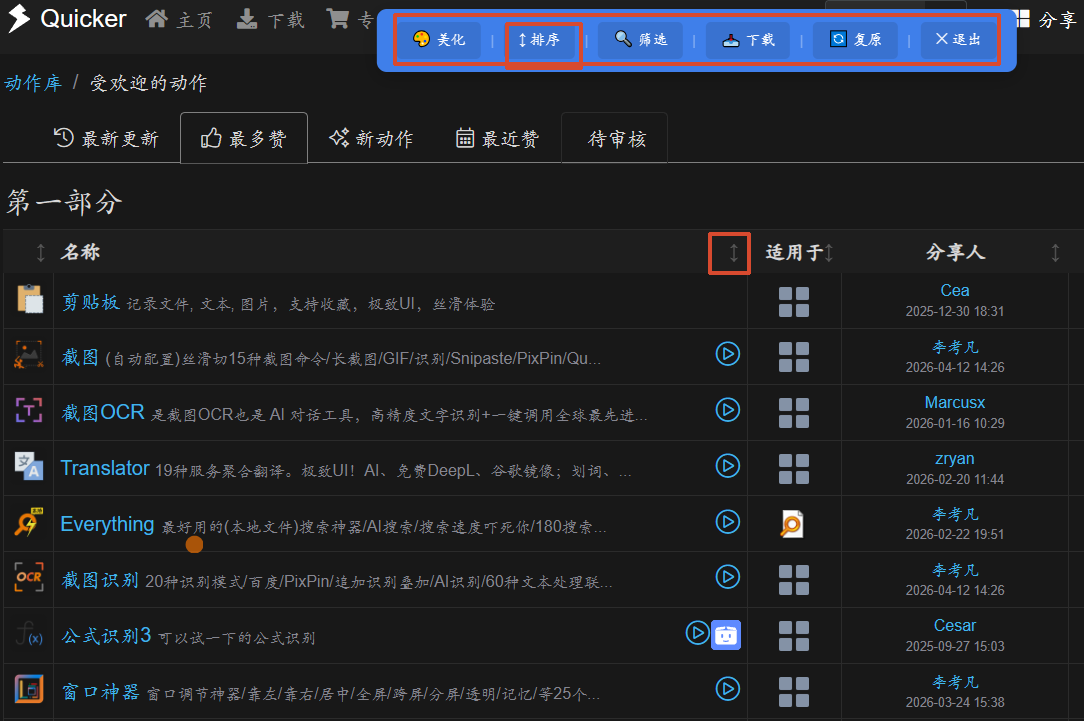Open the 公式识别3 action link

pos(106,636)
